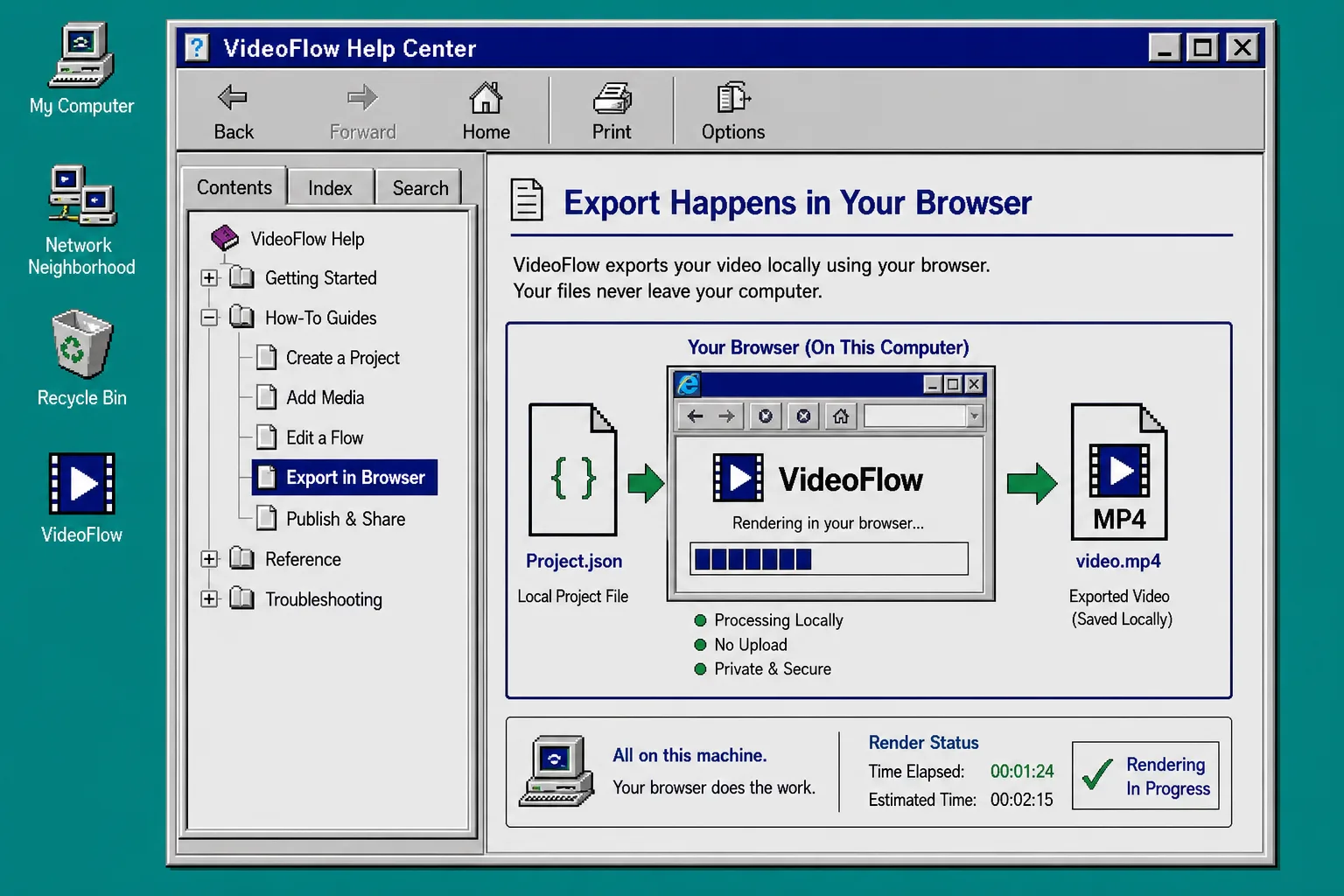Image resolution: width=1344 pixels, height=896 pixels.
Task: Click the embedded browser's e logo icon
Action: (689, 384)
